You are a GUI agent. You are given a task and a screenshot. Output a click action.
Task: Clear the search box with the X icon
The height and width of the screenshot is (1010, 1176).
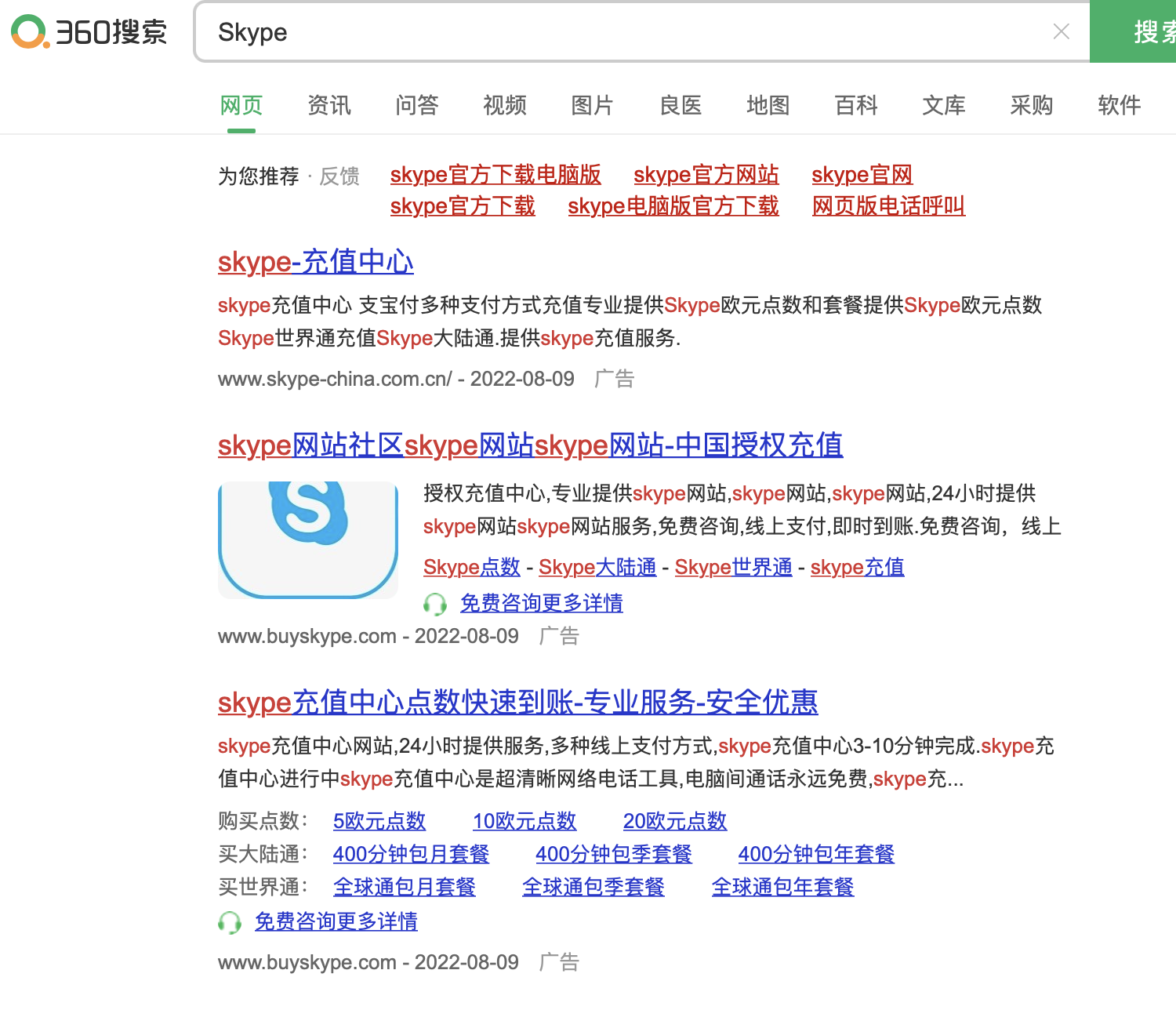pyautogui.click(x=1061, y=31)
